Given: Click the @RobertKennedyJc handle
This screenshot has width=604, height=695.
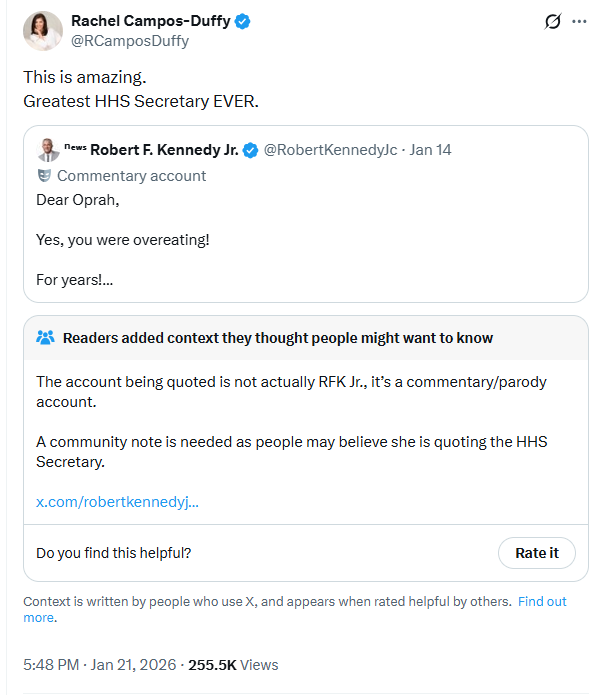Looking at the screenshot, I should (x=330, y=150).
